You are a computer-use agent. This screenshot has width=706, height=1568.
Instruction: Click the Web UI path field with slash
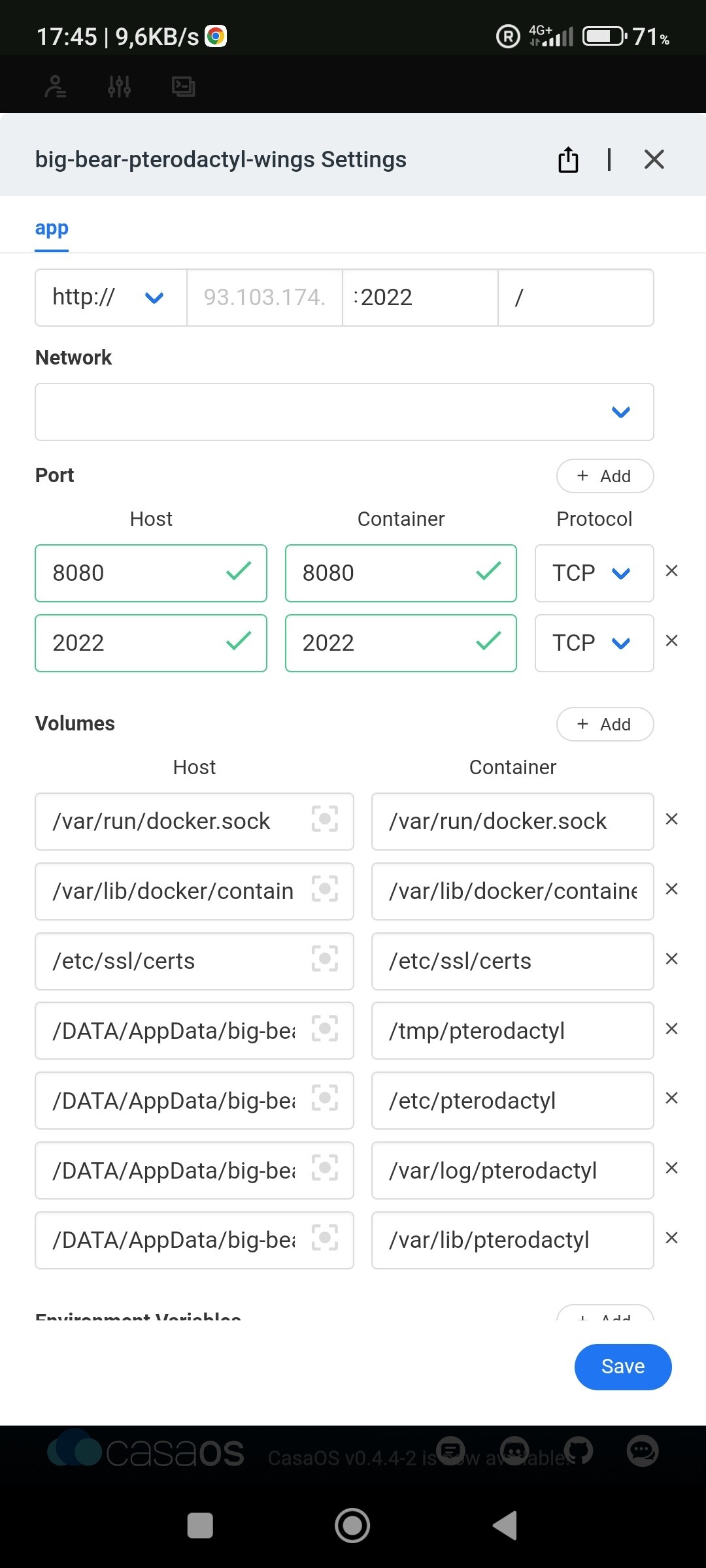[x=576, y=297]
